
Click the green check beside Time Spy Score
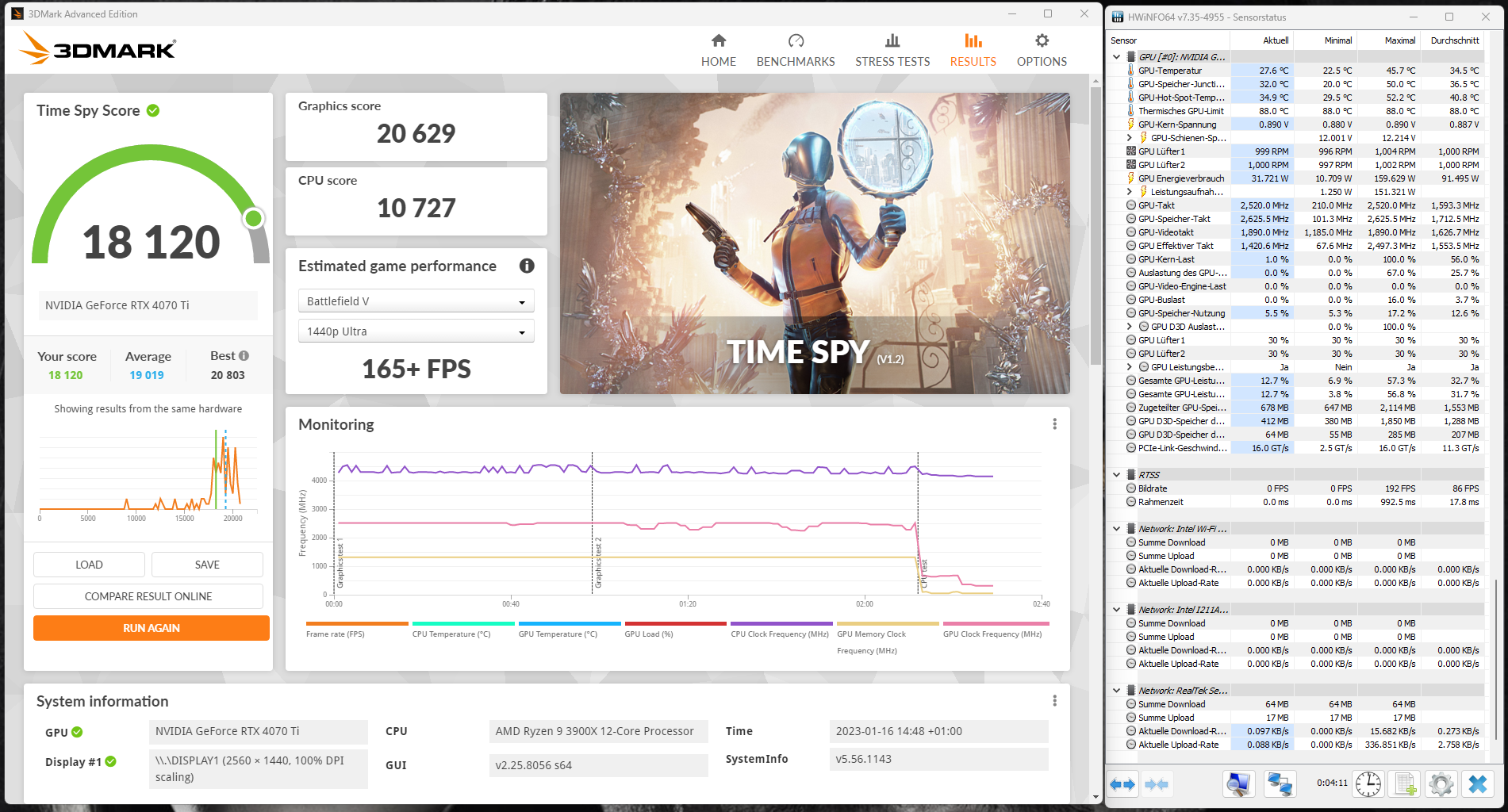tap(153, 110)
